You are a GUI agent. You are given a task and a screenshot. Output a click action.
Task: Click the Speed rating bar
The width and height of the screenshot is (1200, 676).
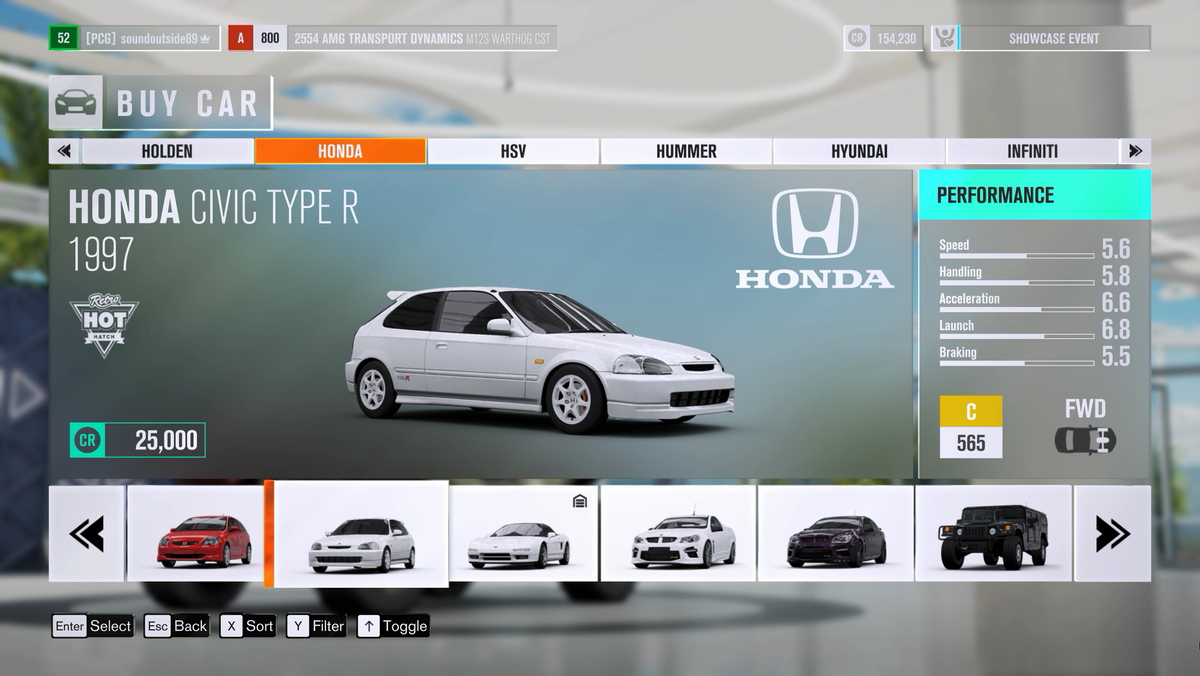point(1015,254)
